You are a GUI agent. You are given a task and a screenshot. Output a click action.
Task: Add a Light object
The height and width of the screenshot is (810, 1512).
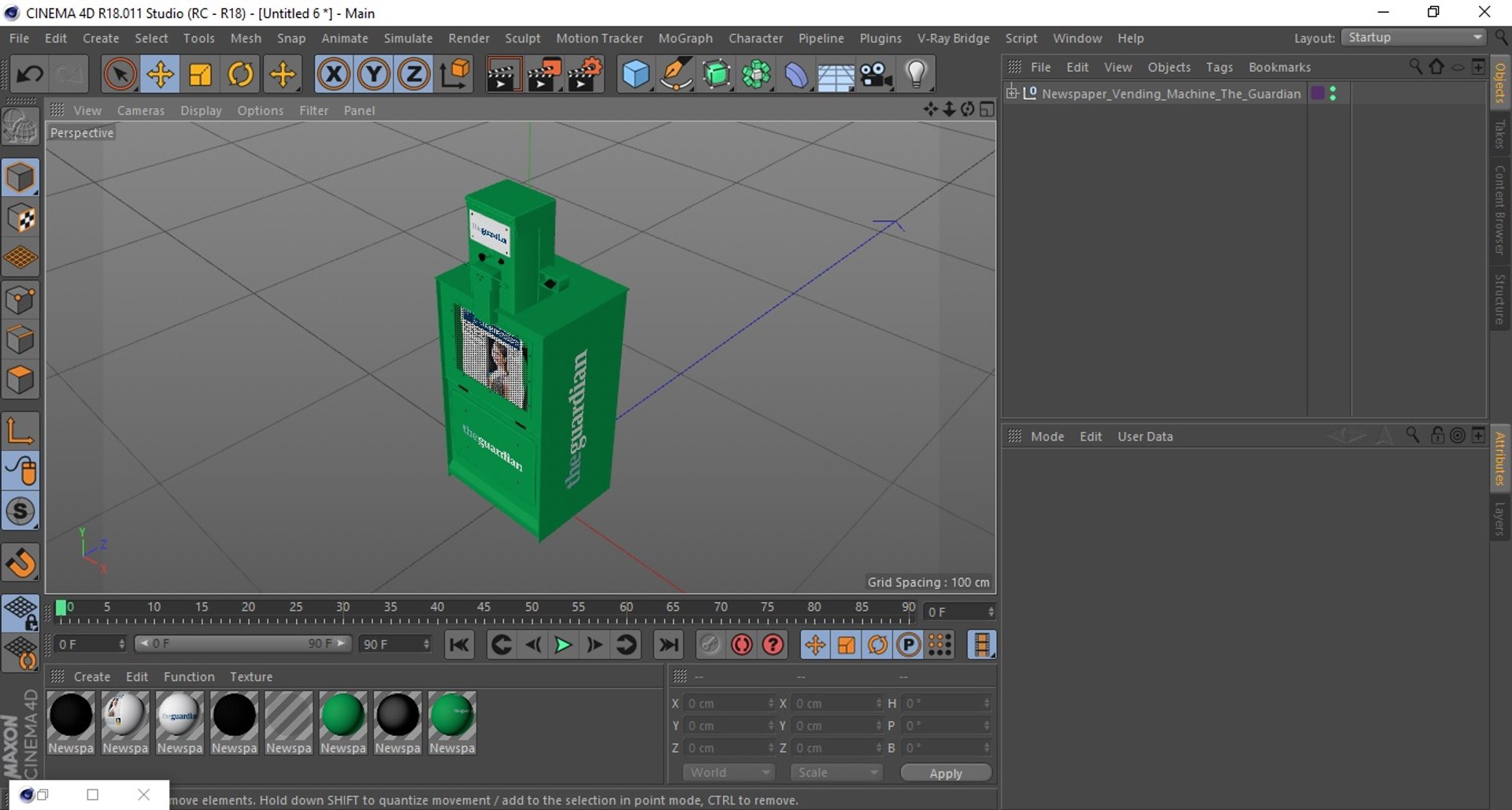coord(916,75)
